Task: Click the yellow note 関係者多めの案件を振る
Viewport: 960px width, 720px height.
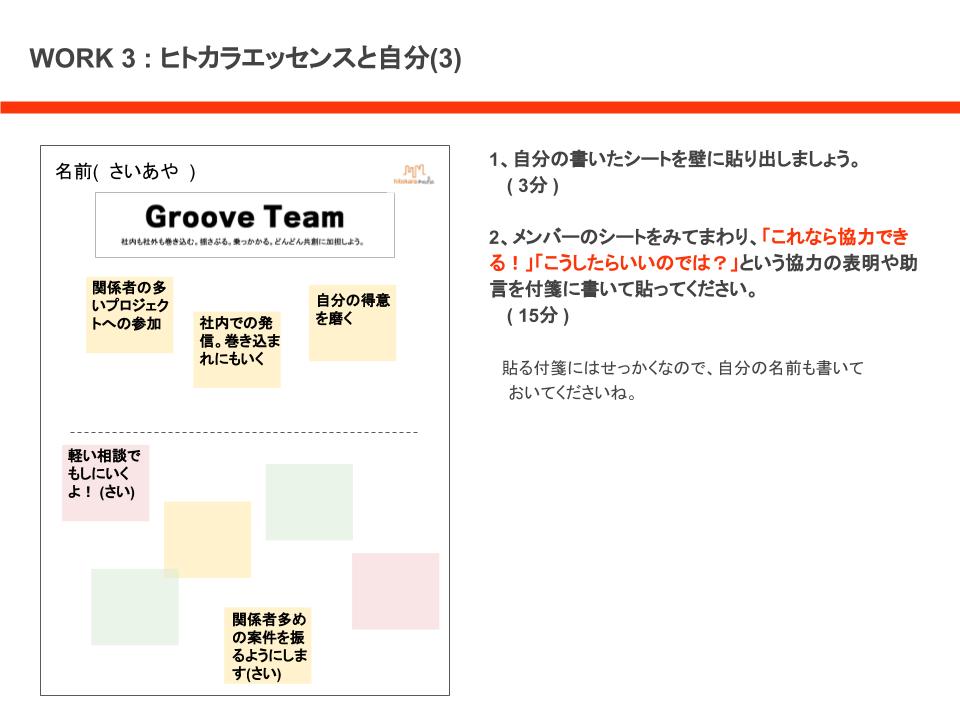Action: pos(268,645)
